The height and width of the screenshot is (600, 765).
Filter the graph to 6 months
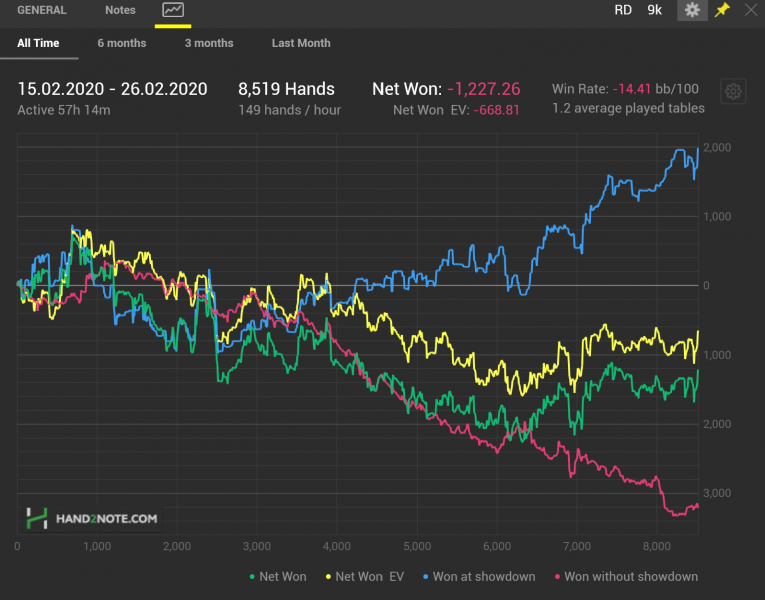pyautogui.click(x=122, y=43)
